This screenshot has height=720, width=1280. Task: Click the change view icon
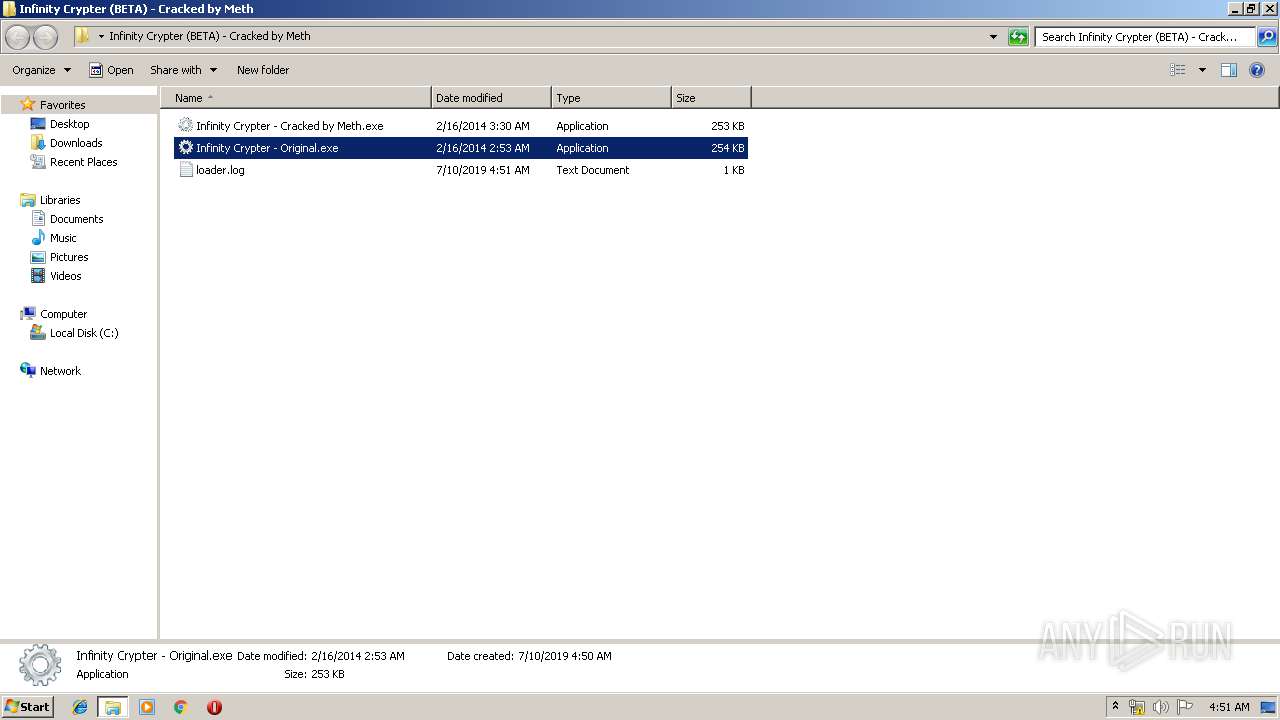[x=1178, y=70]
